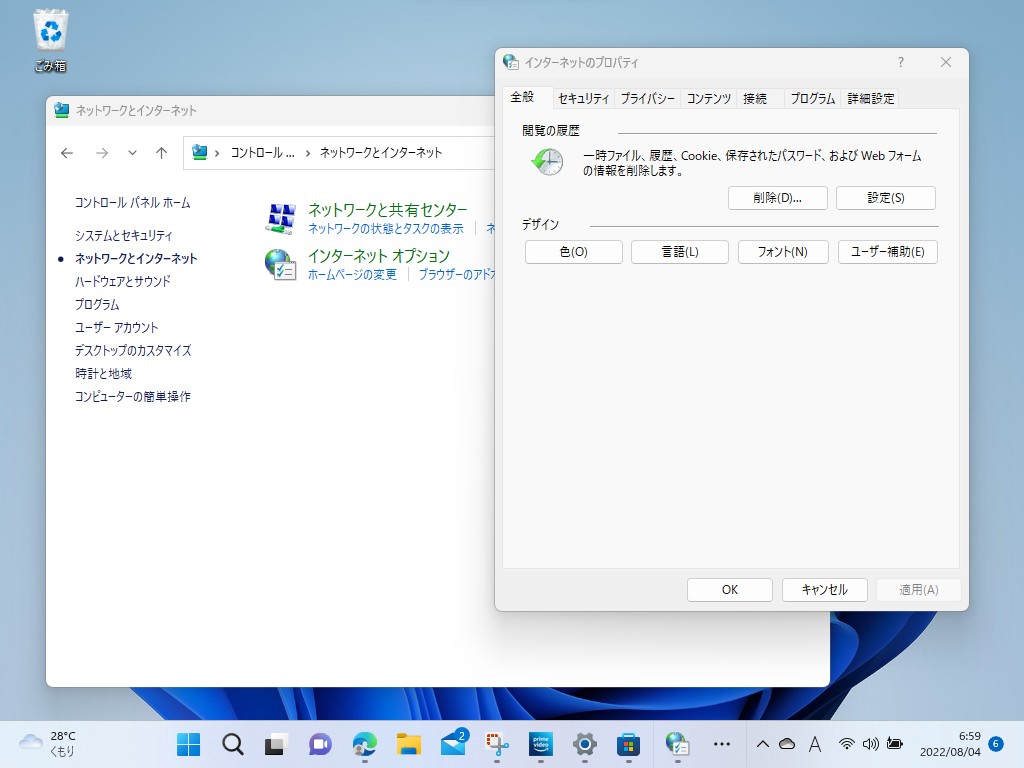This screenshot has height=768, width=1024.
Task: Select プログラム in the sidebar
Action: point(96,304)
